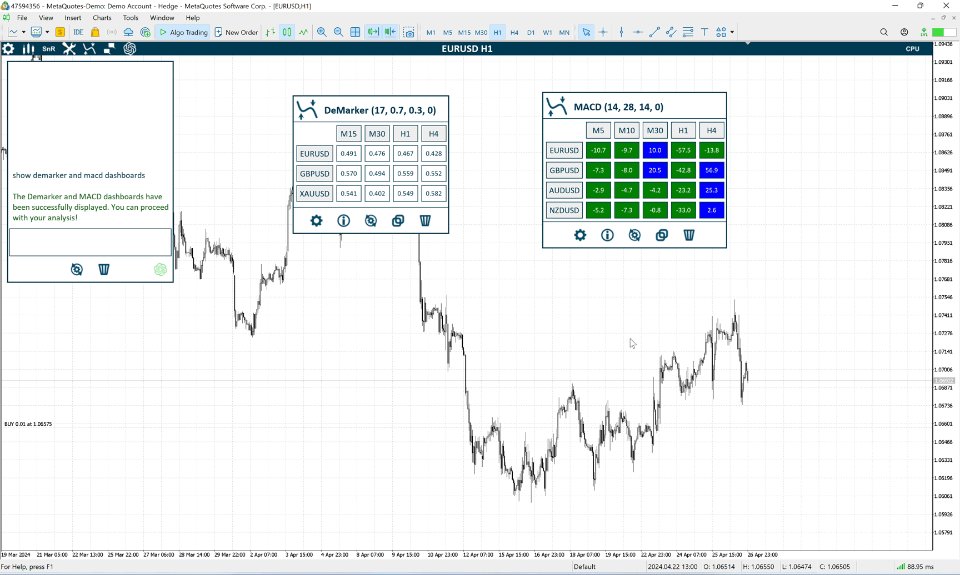Open the View menu

[46, 18]
